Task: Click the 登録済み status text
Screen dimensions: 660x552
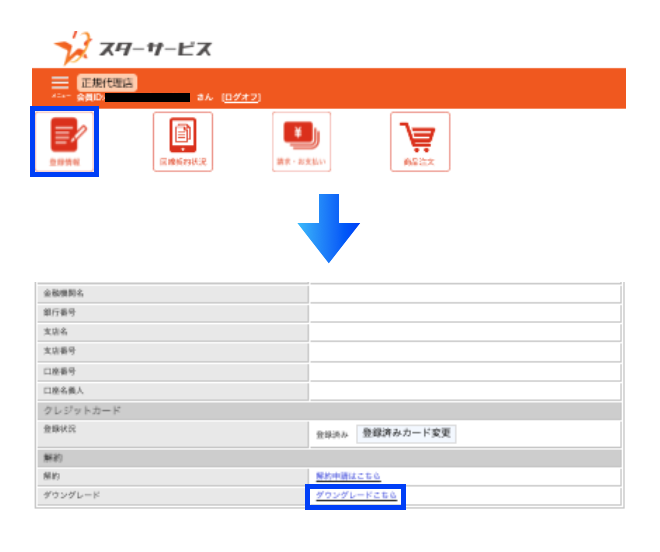Action: [332, 435]
